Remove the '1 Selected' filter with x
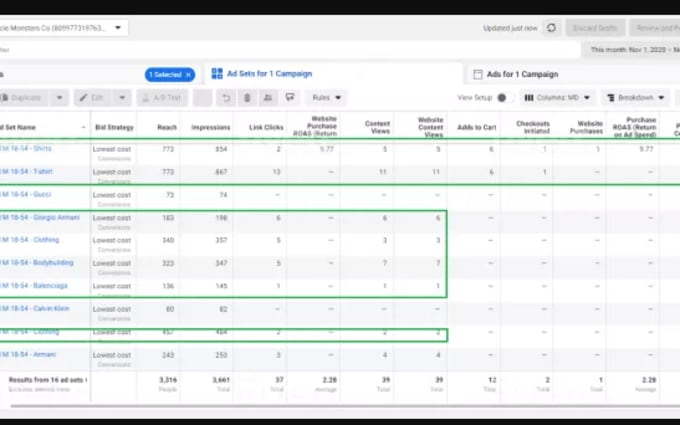This screenshot has height=425, width=680. pyautogui.click(x=188, y=75)
